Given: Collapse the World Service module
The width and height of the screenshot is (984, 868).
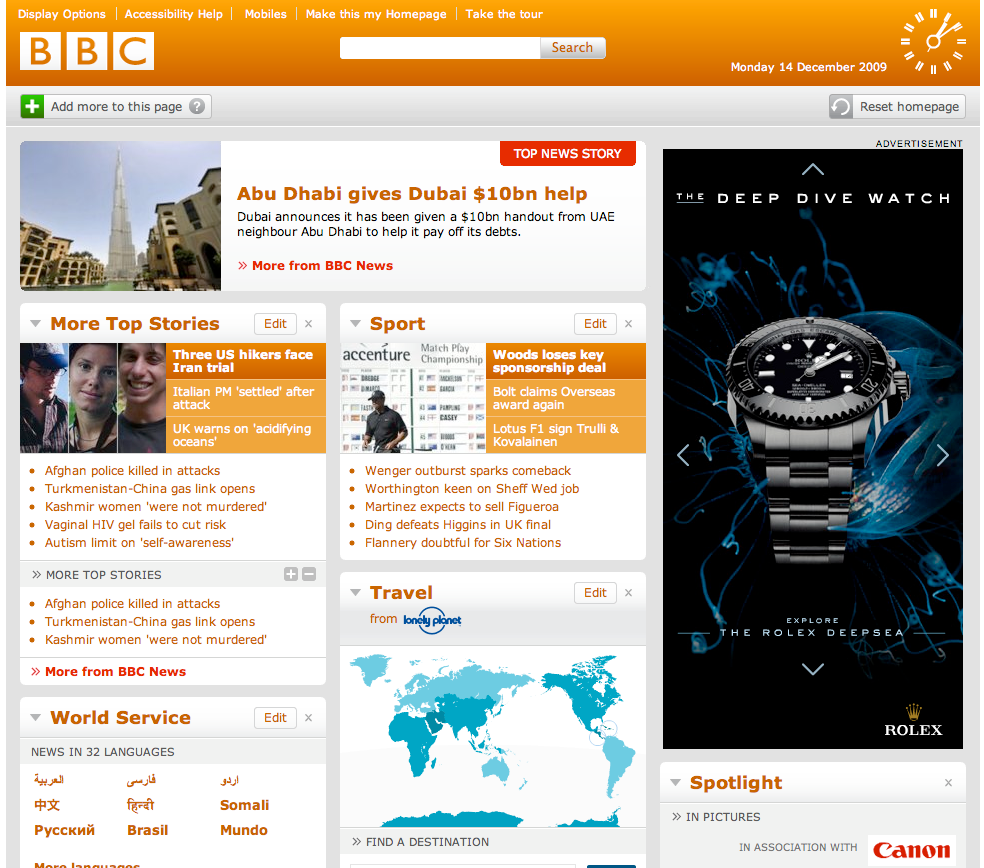Looking at the screenshot, I should pos(36,717).
